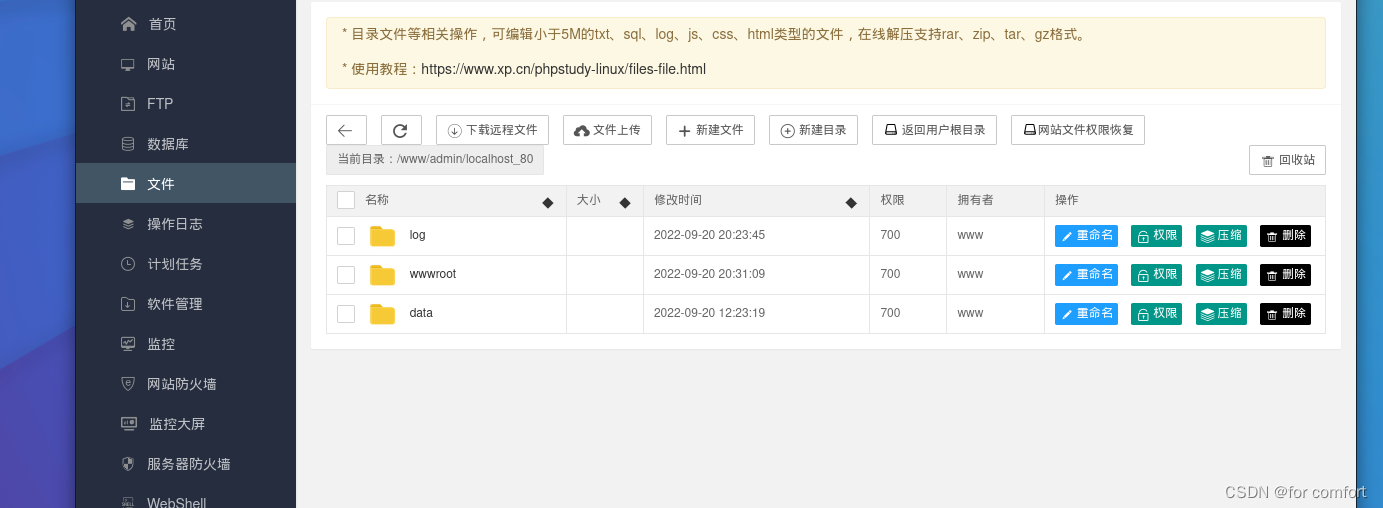Click the shield icon beside 网站防火墙
The height and width of the screenshot is (508, 1383).
128,384
